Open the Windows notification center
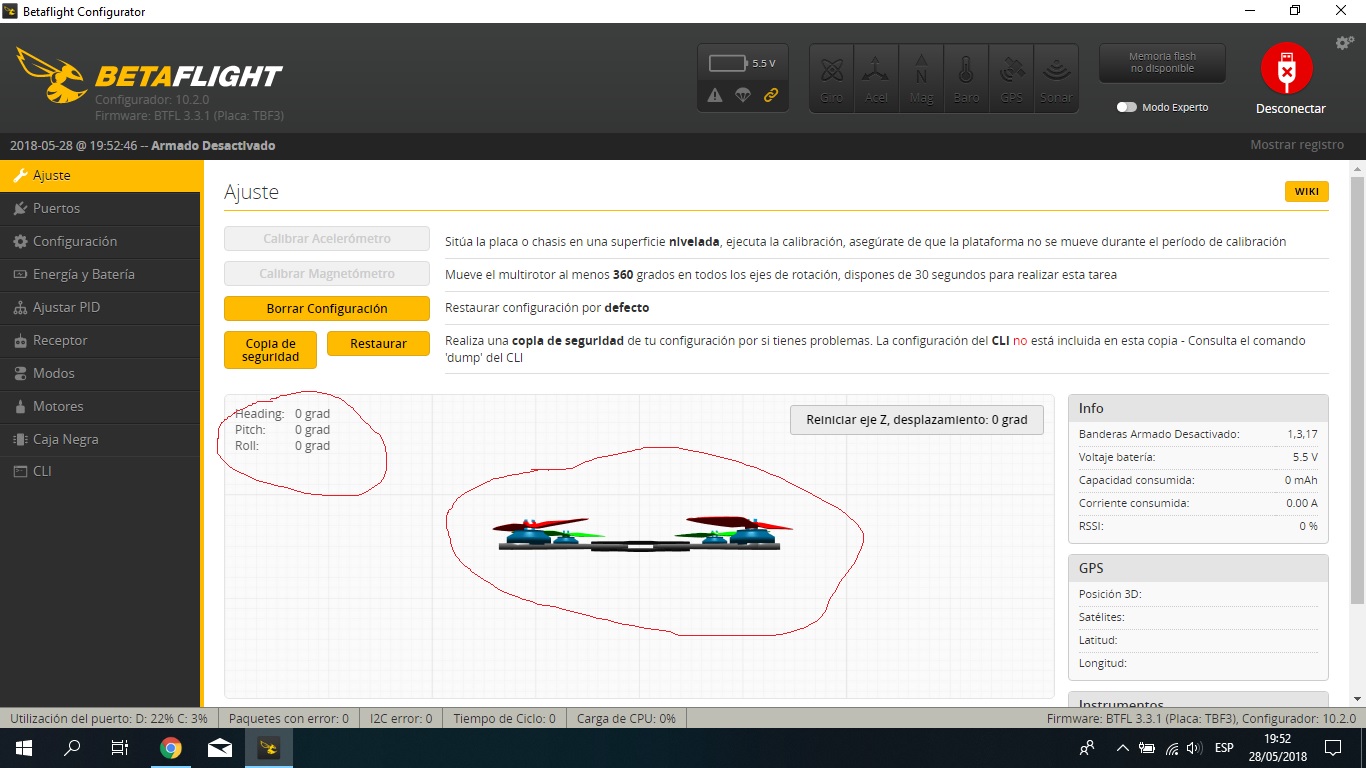 pyautogui.click(x=1333, y=748)
